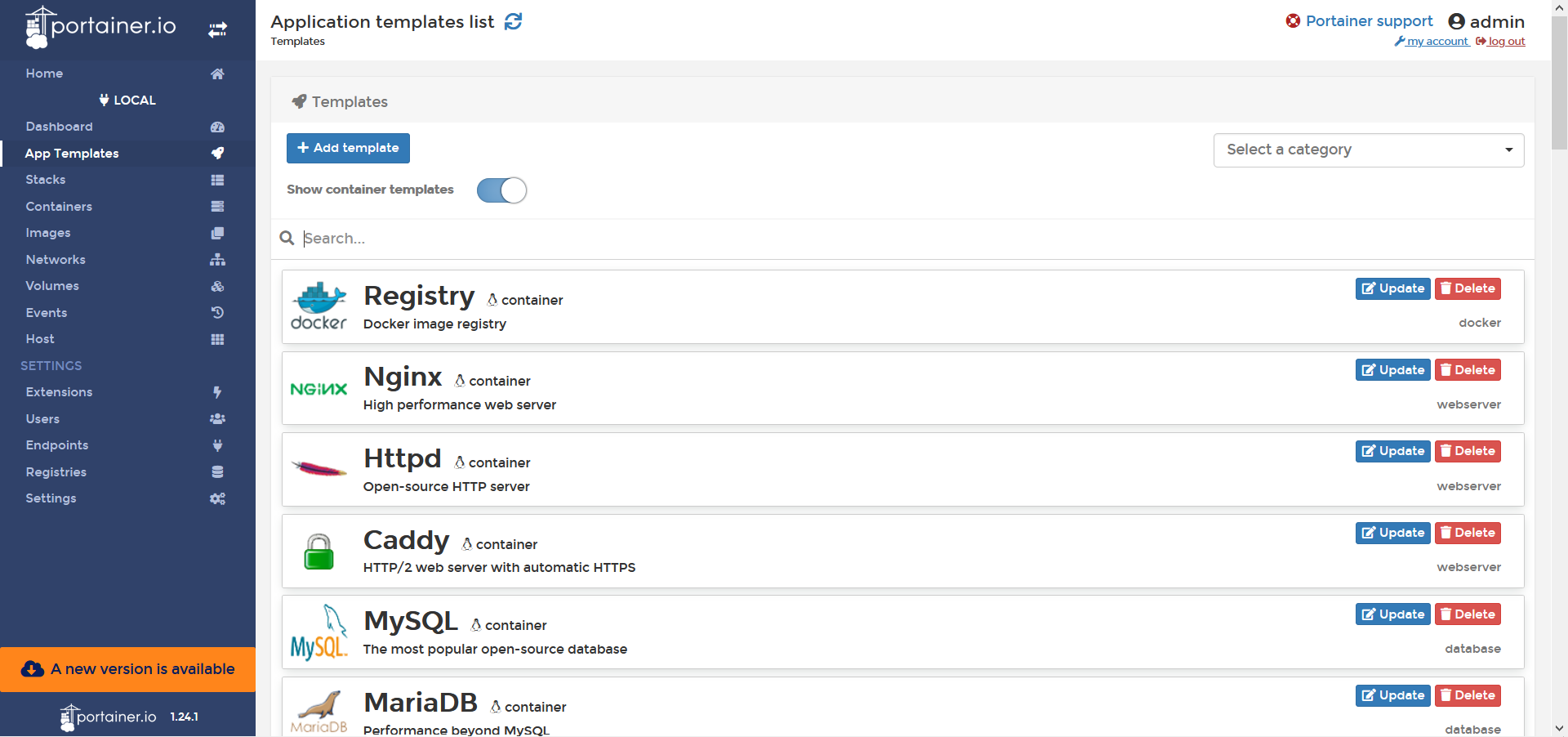Click the Registries database icon
This screenshot has height=737, width=1568.
pos(217,472)
